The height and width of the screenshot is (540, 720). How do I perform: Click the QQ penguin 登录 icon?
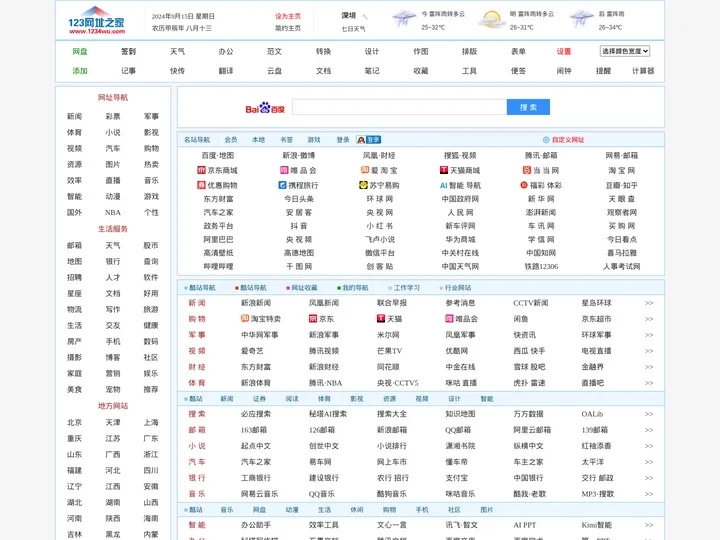[x=369, y=140]
